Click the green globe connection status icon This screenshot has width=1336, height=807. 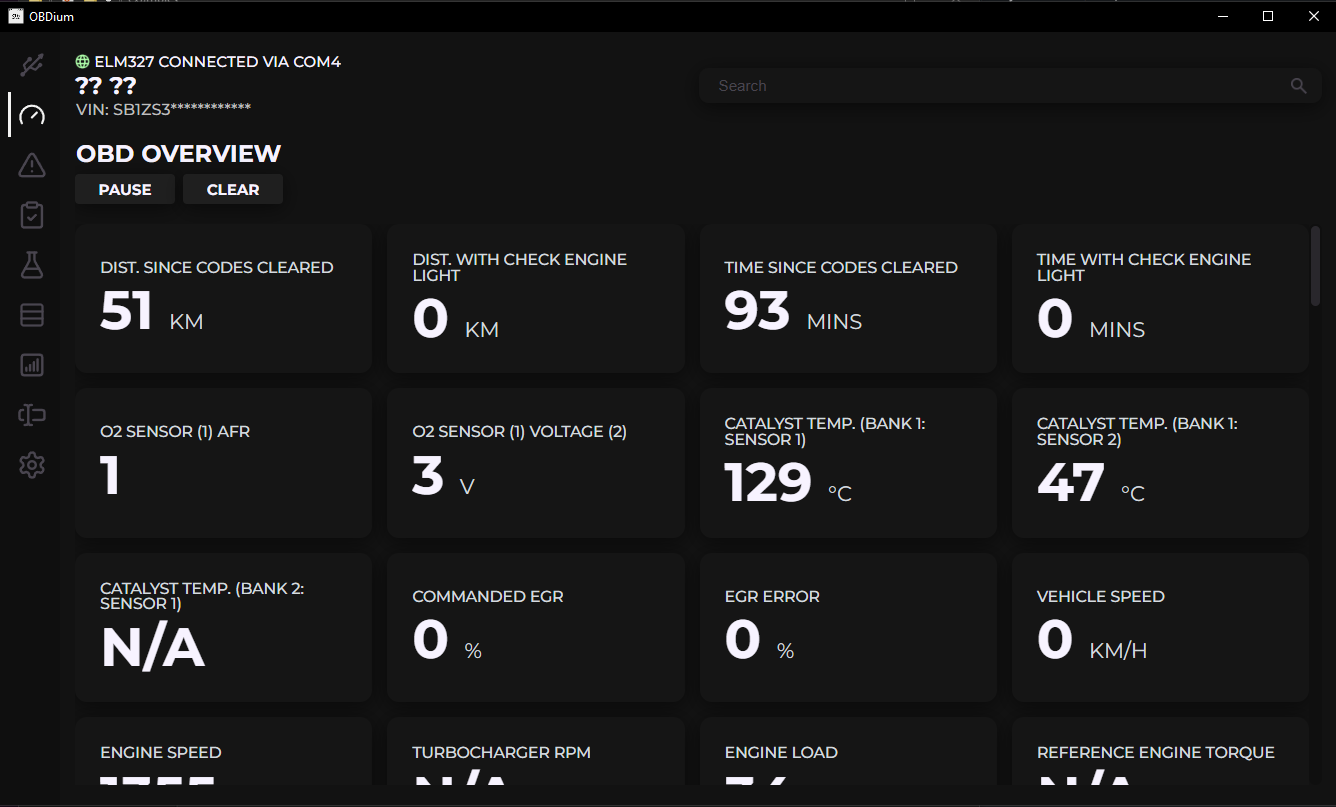click(x=83, y=62)
